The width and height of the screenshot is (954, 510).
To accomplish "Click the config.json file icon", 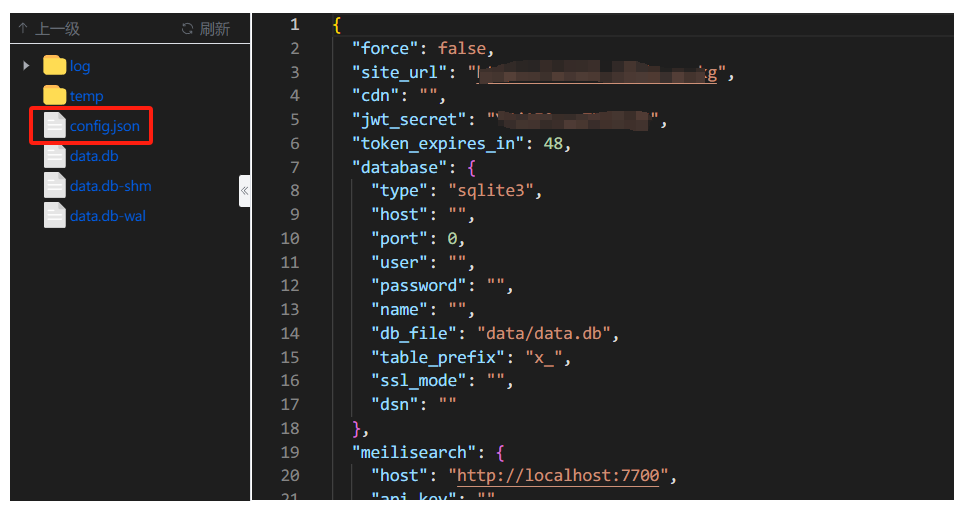I will (x=54, y=126).
